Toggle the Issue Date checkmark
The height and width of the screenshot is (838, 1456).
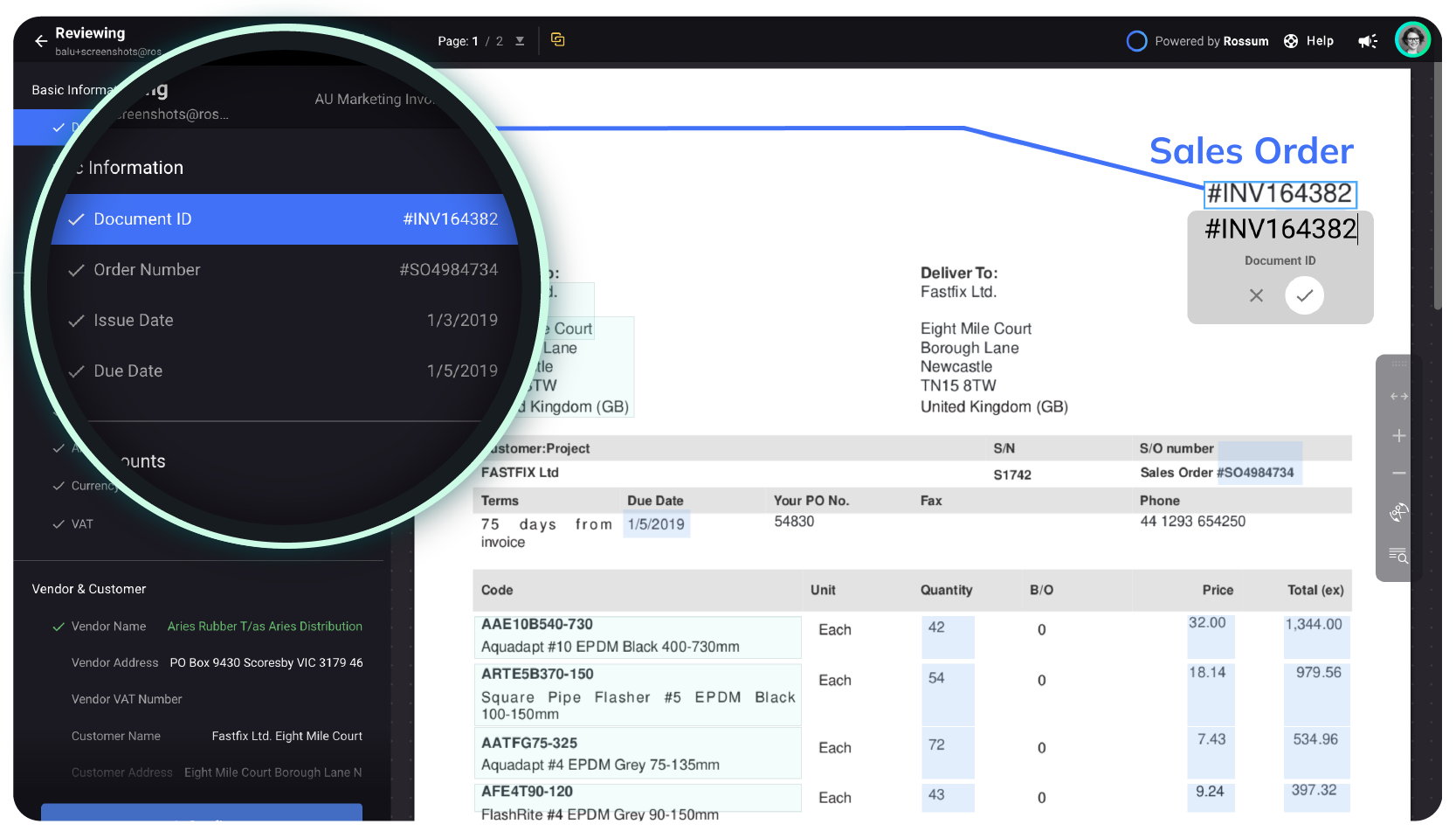tap(77, 321)
